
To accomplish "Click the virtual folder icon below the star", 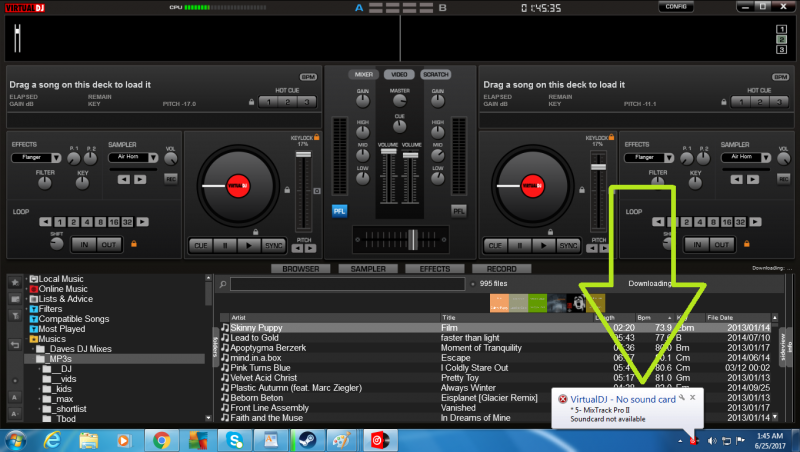I will click(x=15, y=299).
